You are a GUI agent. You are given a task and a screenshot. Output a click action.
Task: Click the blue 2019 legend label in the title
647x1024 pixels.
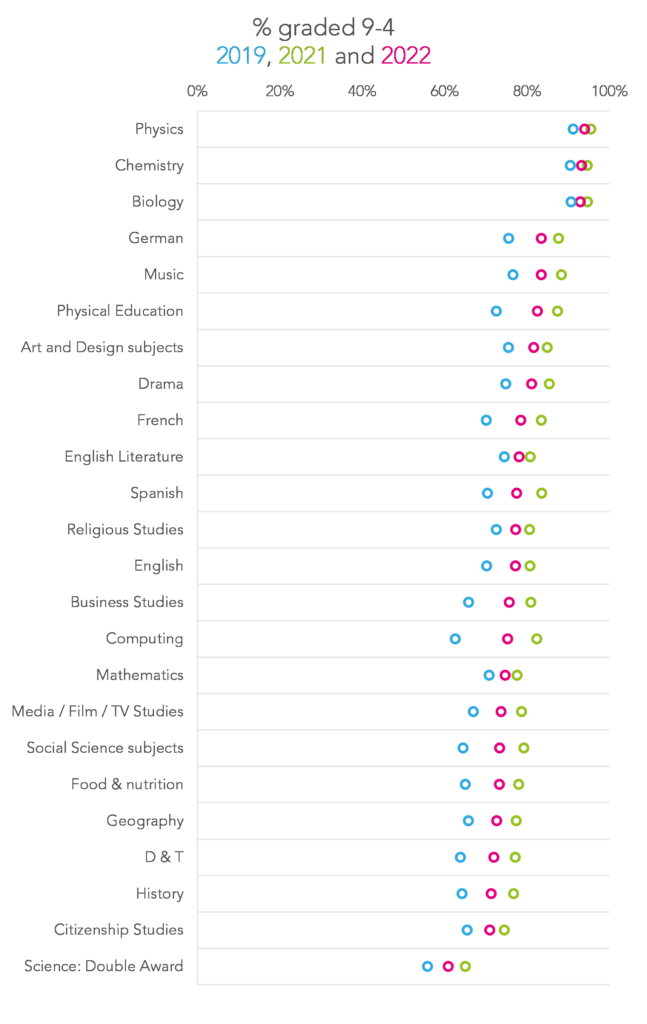241,56
